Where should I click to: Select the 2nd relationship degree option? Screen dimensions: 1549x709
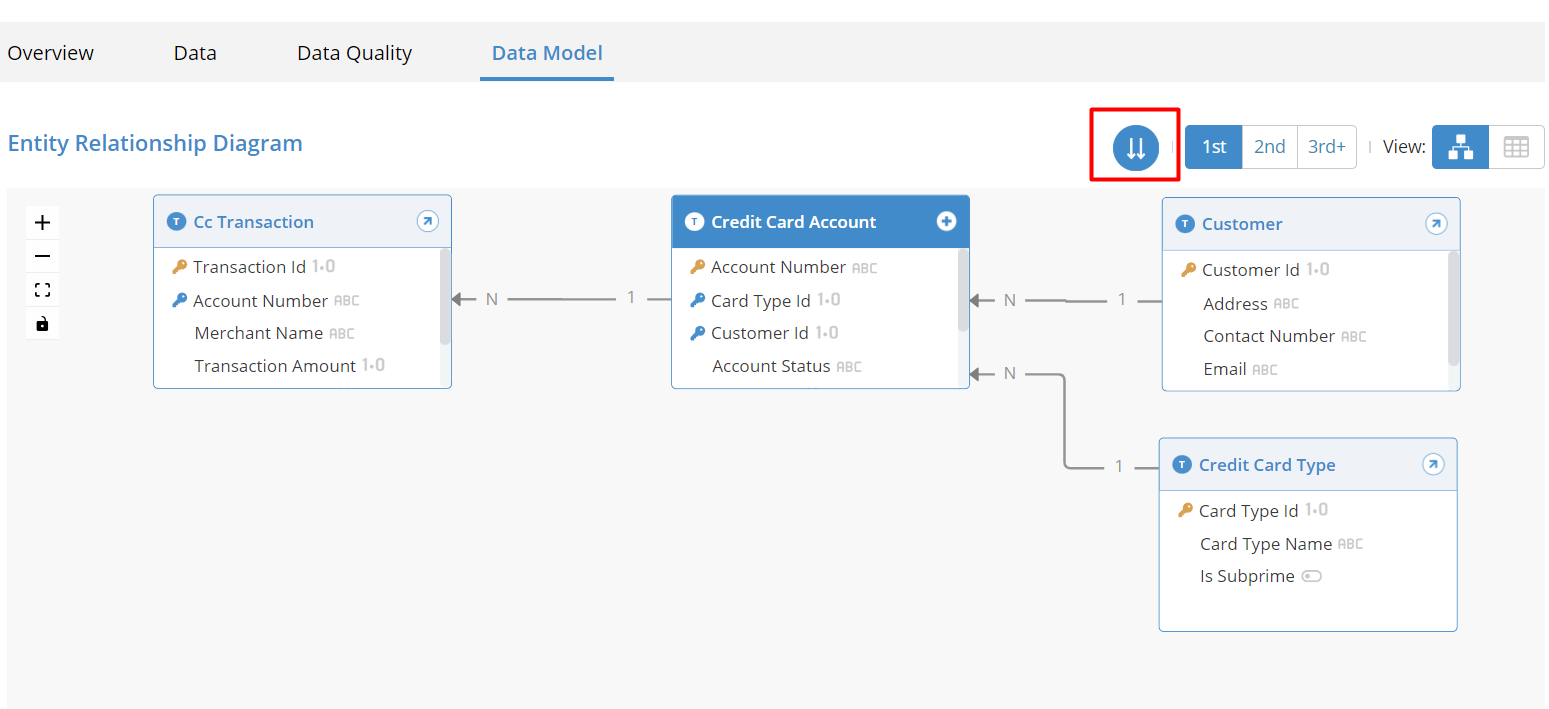click(x=1269, y=146)
